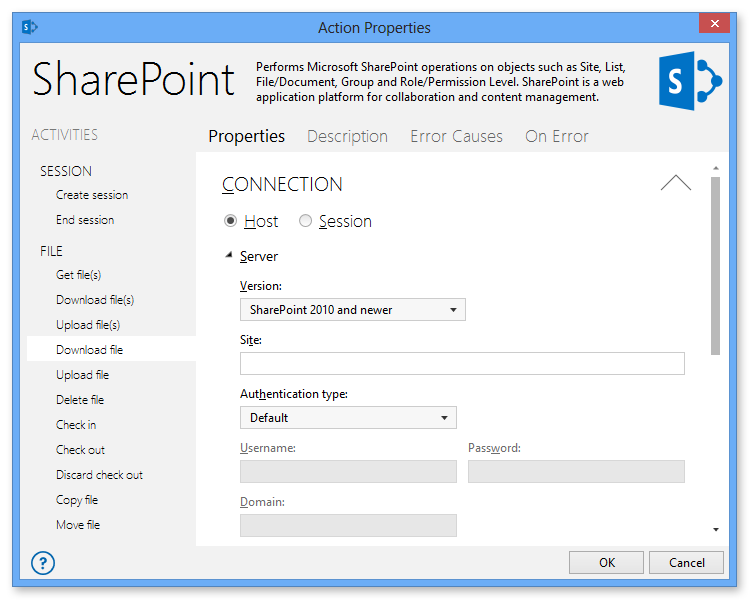Switch to the Error Causes tab
This screenshot has width=756, height=603.
tap(456, 136)
